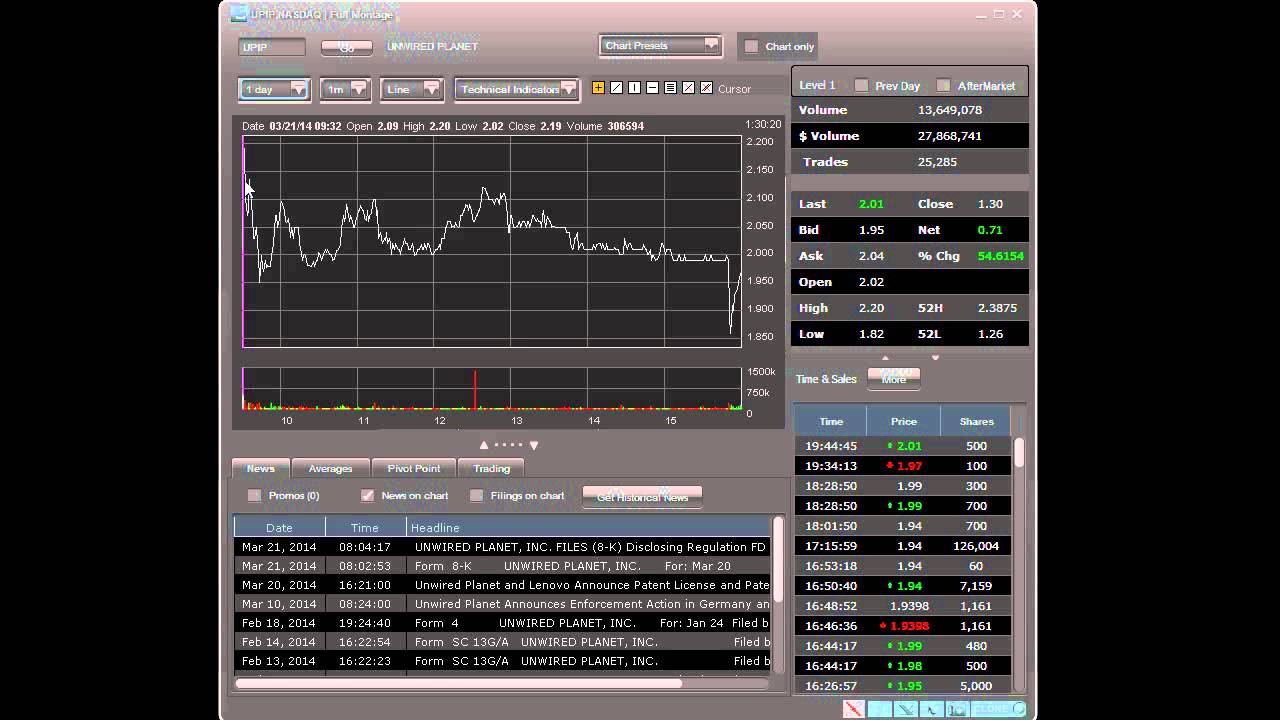Click the UPIP symbol input field
The width and height of the screenshot is (1280, 720).
coord(272,47)
